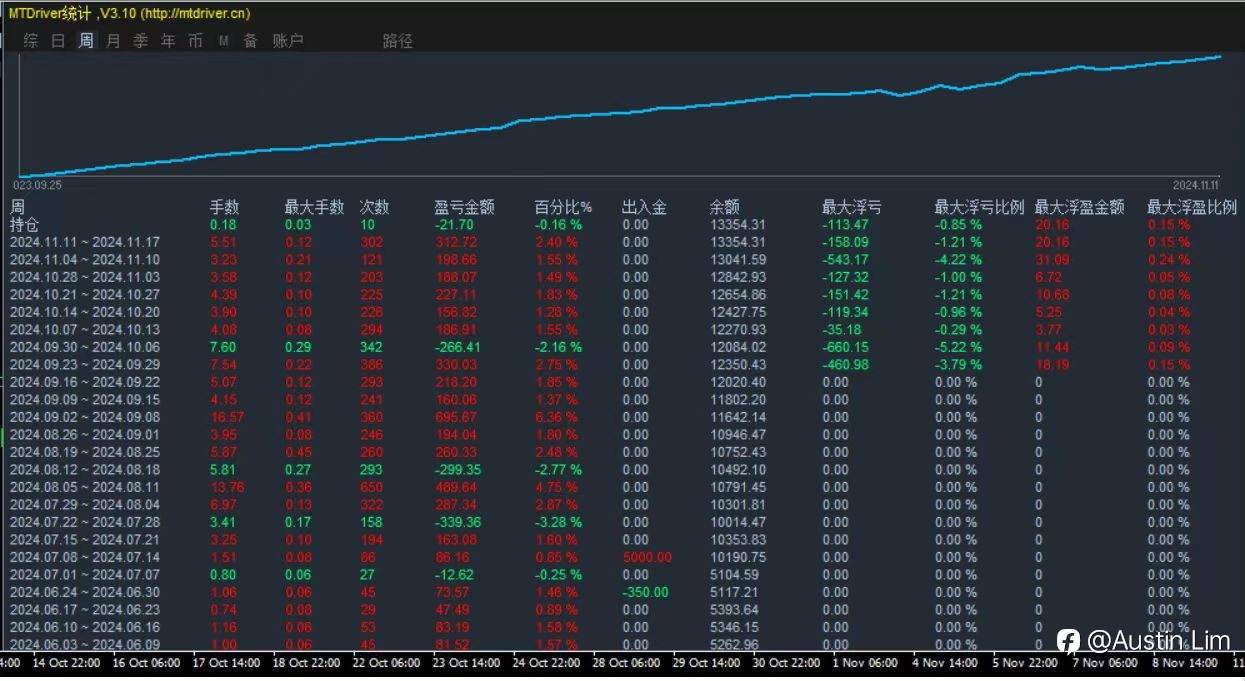
Task: Click the 盈亏金额 column header
Action: (x=464, y=207)
